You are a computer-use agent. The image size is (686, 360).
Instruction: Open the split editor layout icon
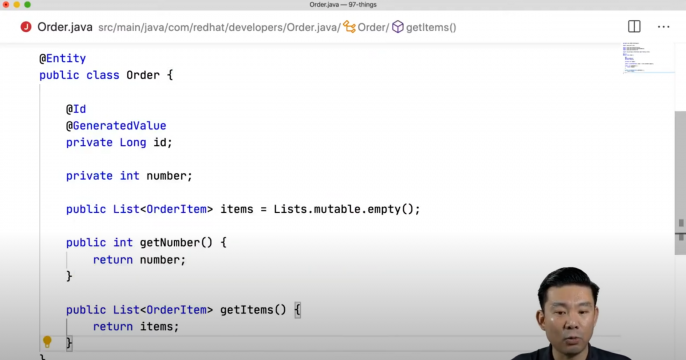tap(634, 27)
